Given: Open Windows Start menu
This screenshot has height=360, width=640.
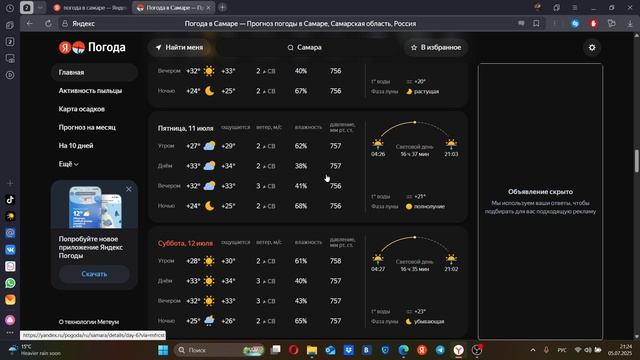Looking at the screenshot, I should [163, 350].
